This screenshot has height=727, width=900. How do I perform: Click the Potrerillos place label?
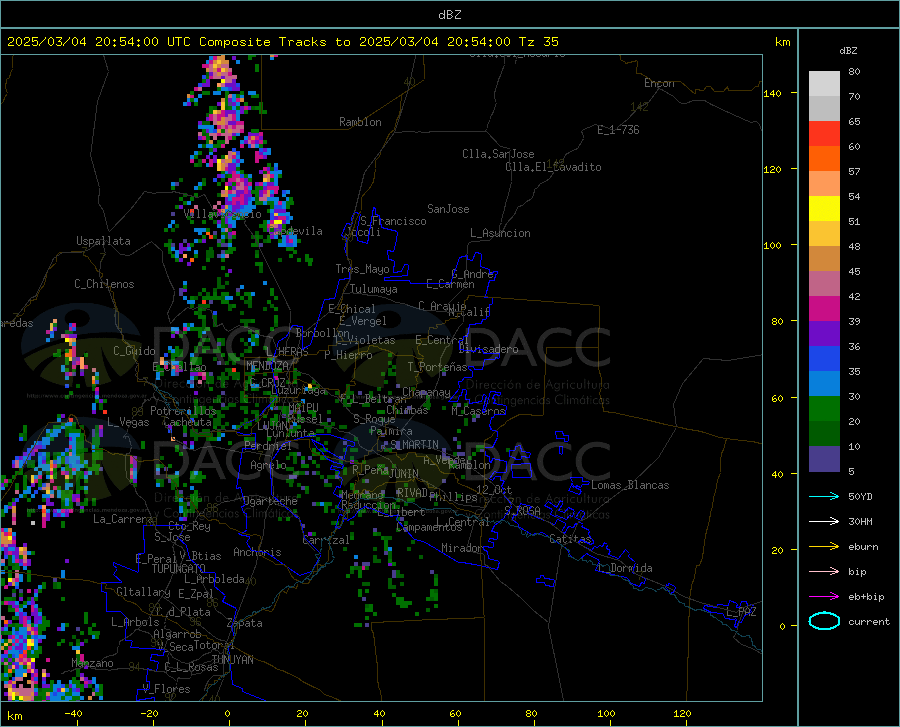(x=183, y=411)
